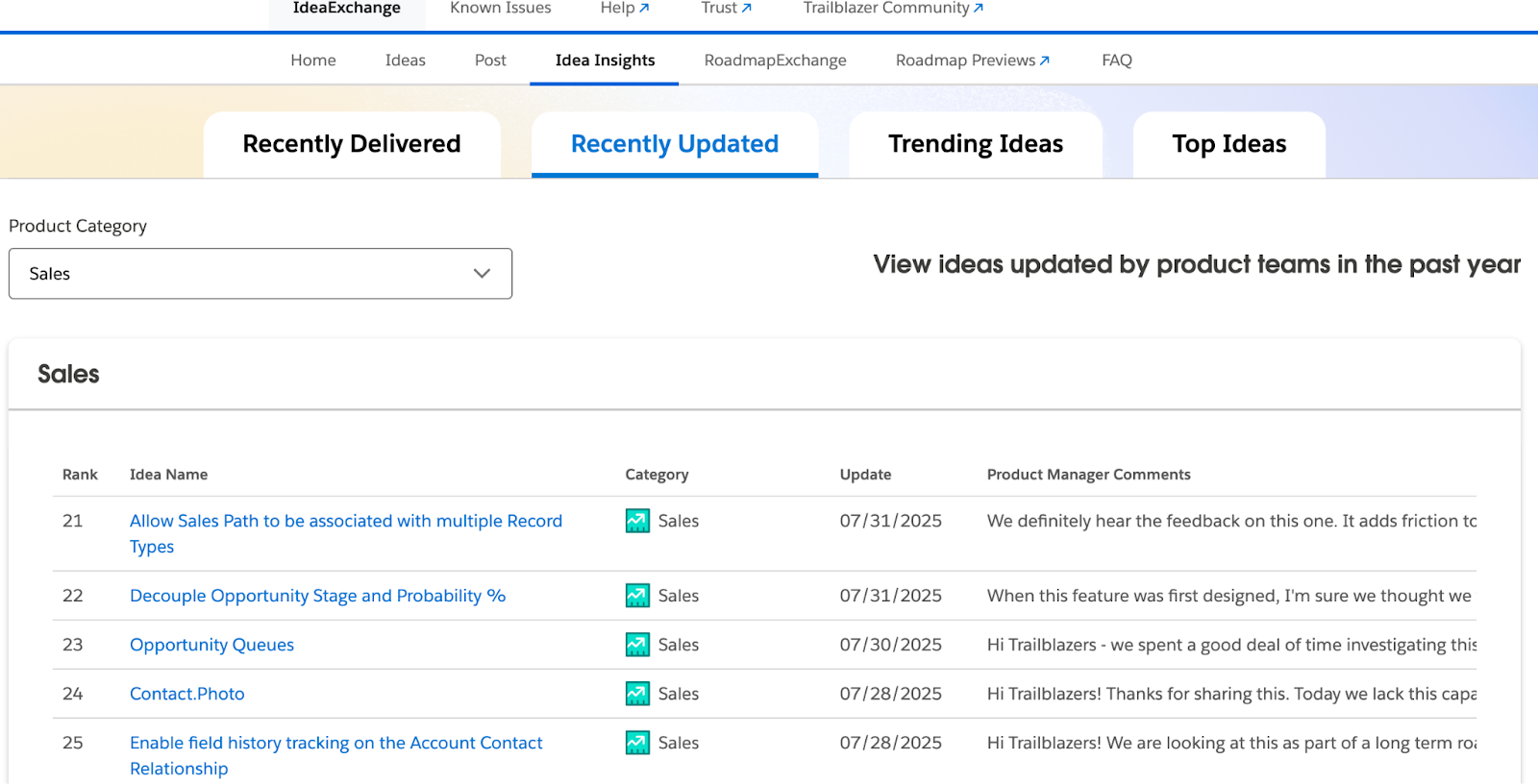Click the Sales section heading
This screenshot has width=1538, height=784.
coord(68,374)
